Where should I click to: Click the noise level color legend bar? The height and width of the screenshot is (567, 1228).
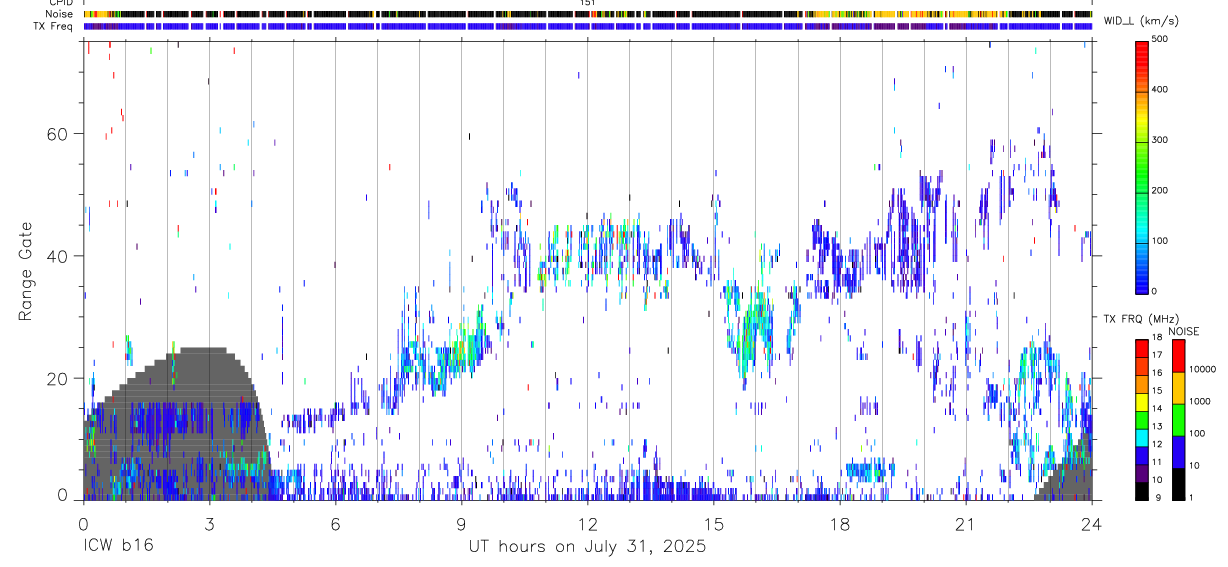(1178, 418)
